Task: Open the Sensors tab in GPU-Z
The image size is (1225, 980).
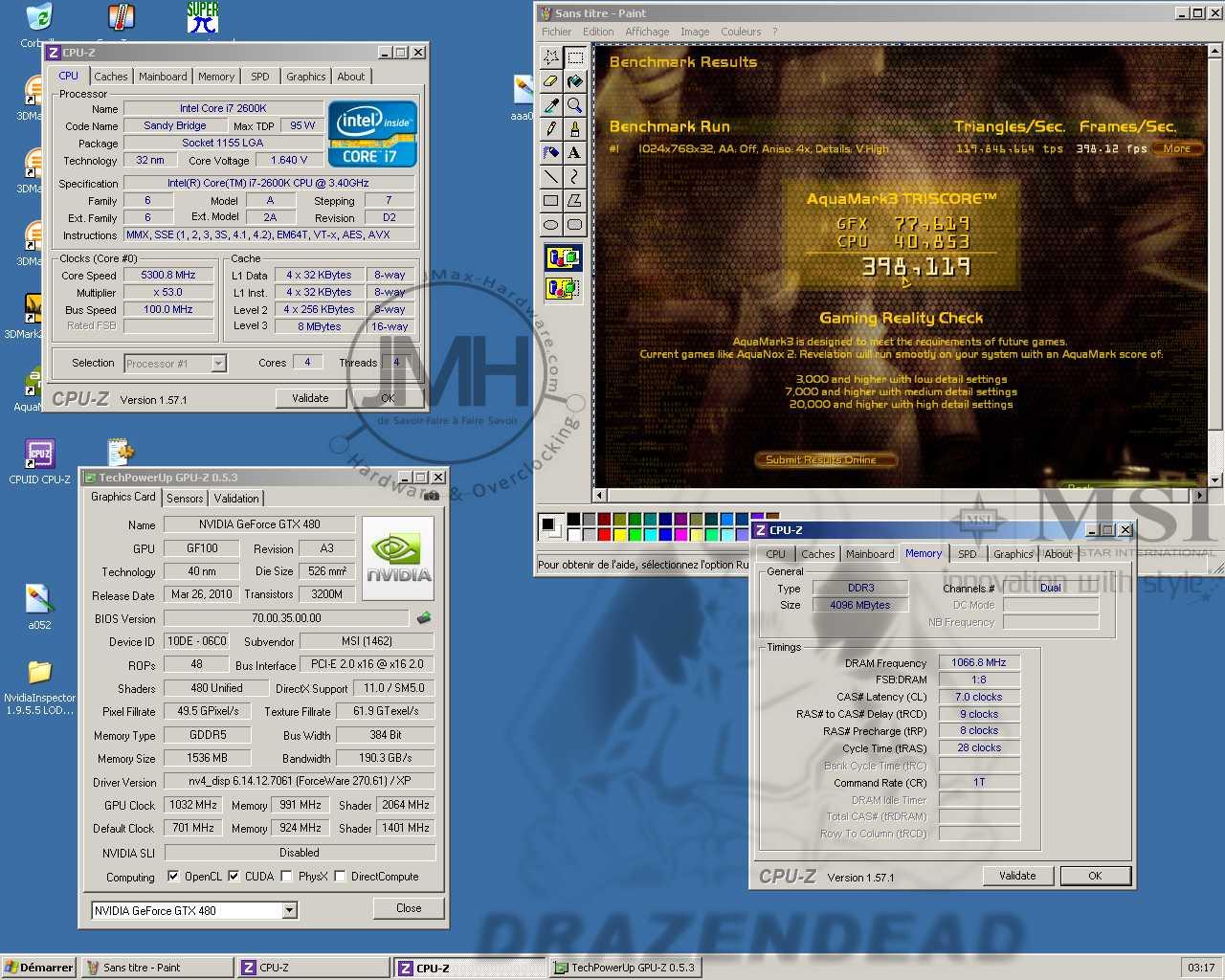Action: coord(185,499)
